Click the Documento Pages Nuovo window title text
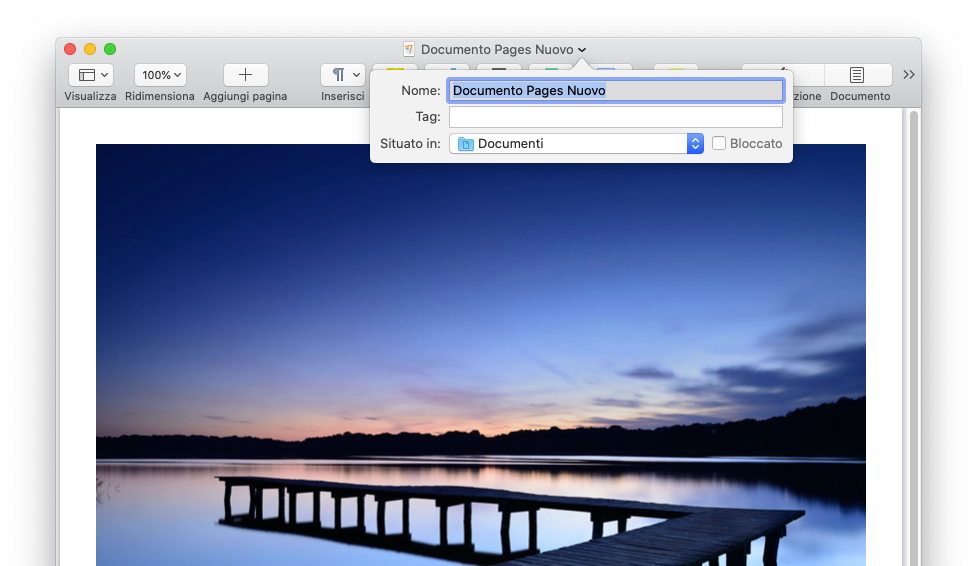Image resolution: width=977 pixels, height=566 pixels. coord(497,49)
